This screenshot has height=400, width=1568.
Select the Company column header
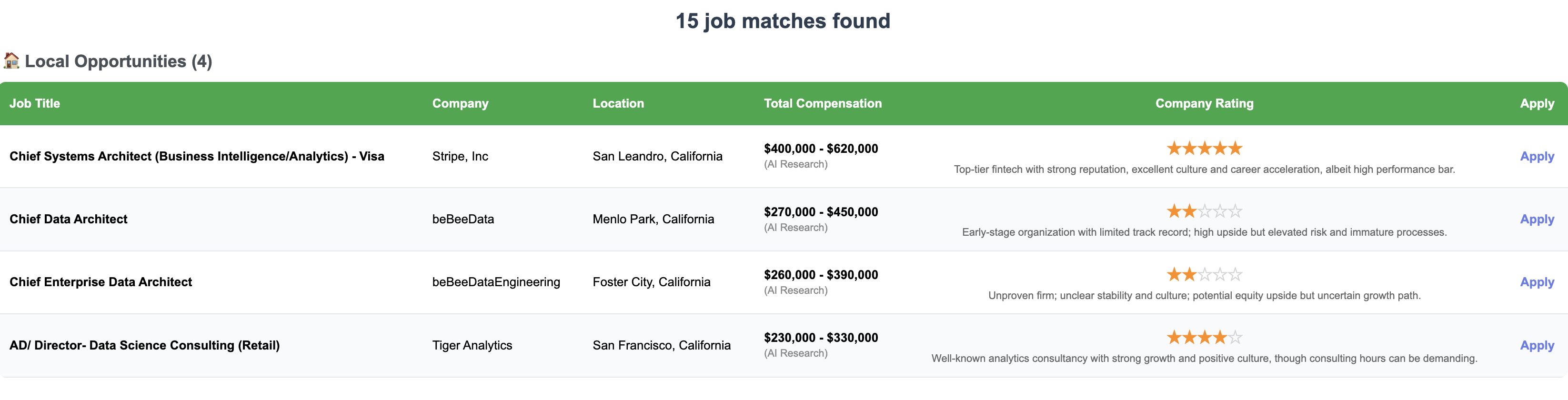460,103
